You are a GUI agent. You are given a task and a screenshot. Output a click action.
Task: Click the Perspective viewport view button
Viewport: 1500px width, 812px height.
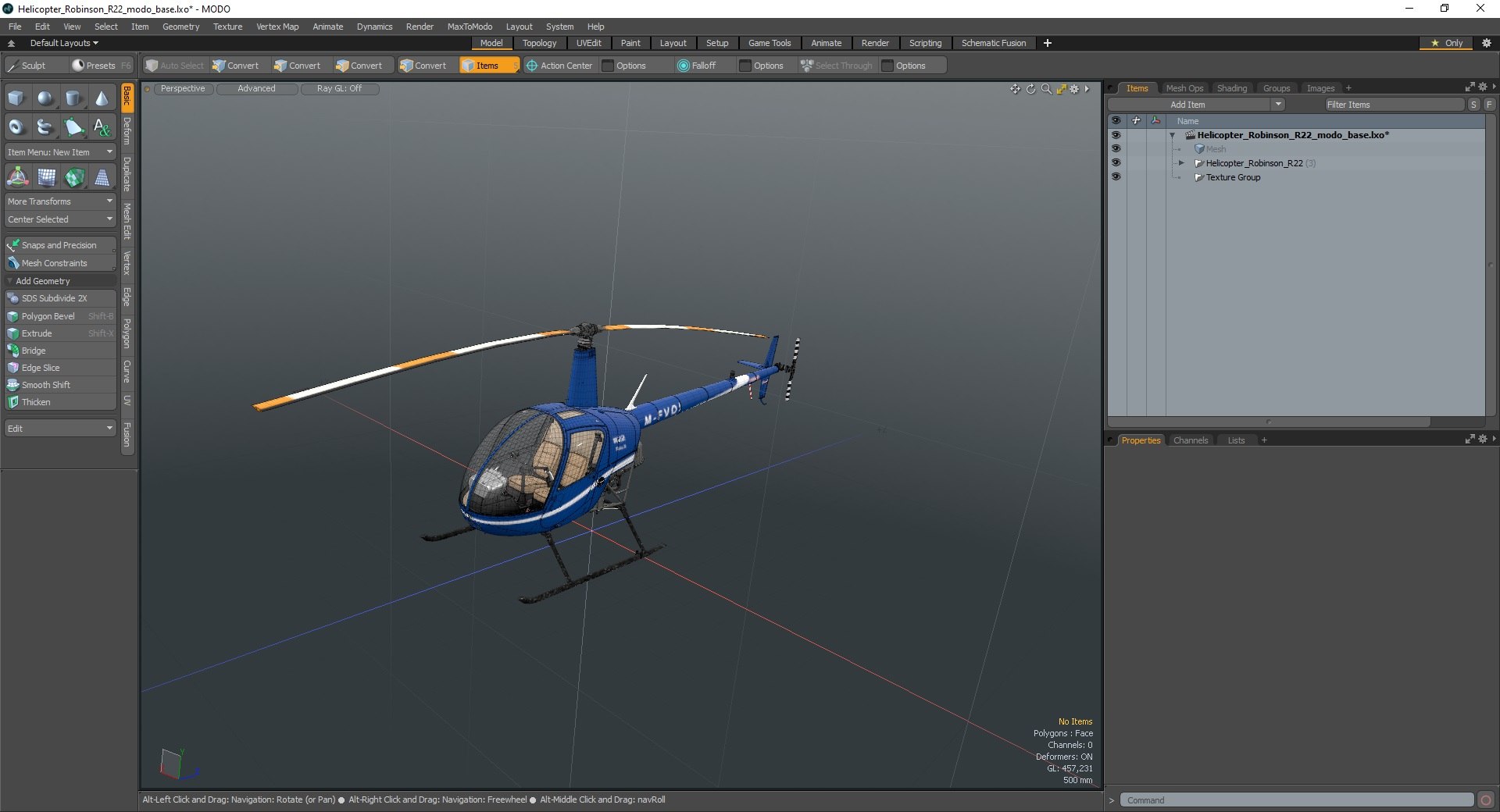tap(183, 89)
